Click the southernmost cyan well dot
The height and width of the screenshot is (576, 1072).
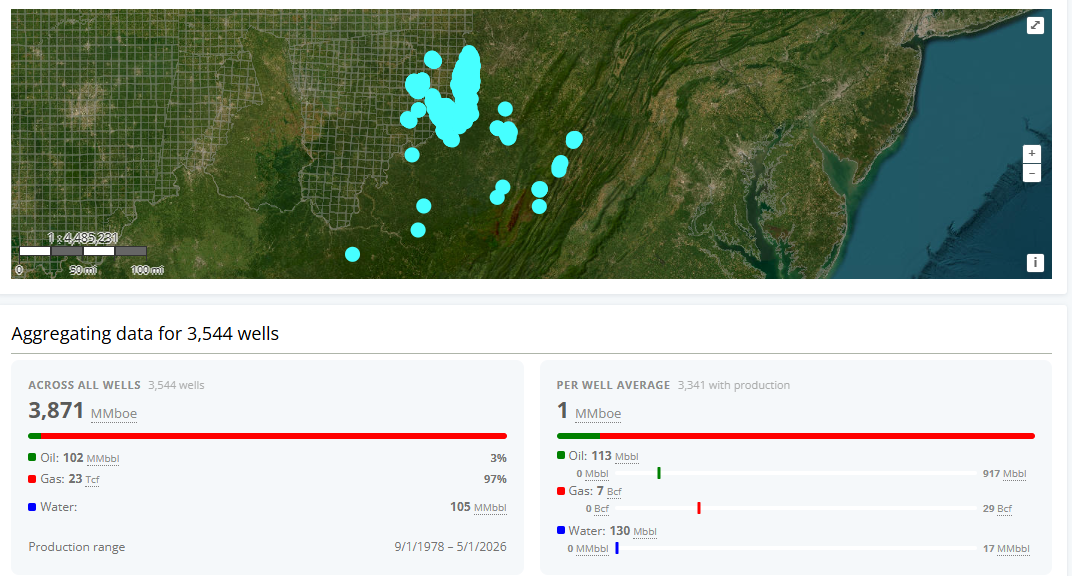pos(352,254)
